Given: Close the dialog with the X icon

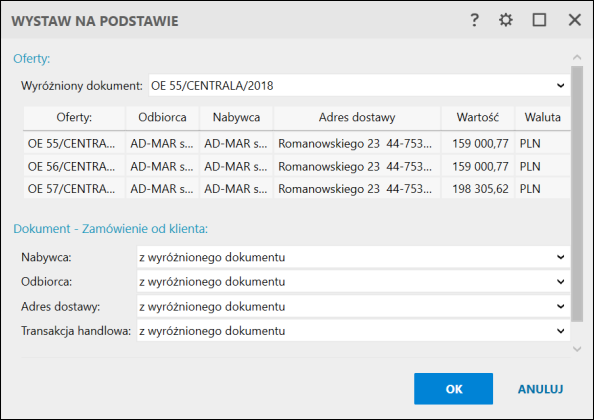Looking at the screenshot, I should 575,20.
